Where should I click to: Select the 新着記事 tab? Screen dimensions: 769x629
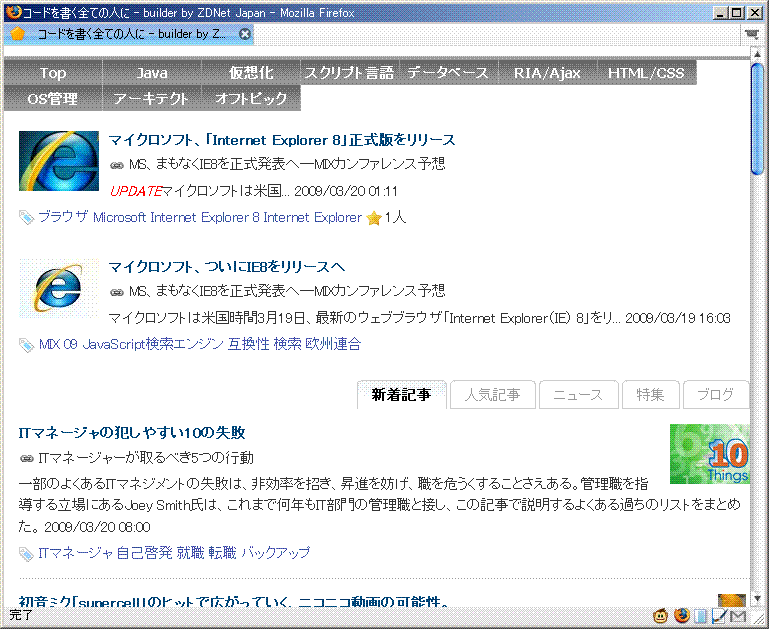402,395
